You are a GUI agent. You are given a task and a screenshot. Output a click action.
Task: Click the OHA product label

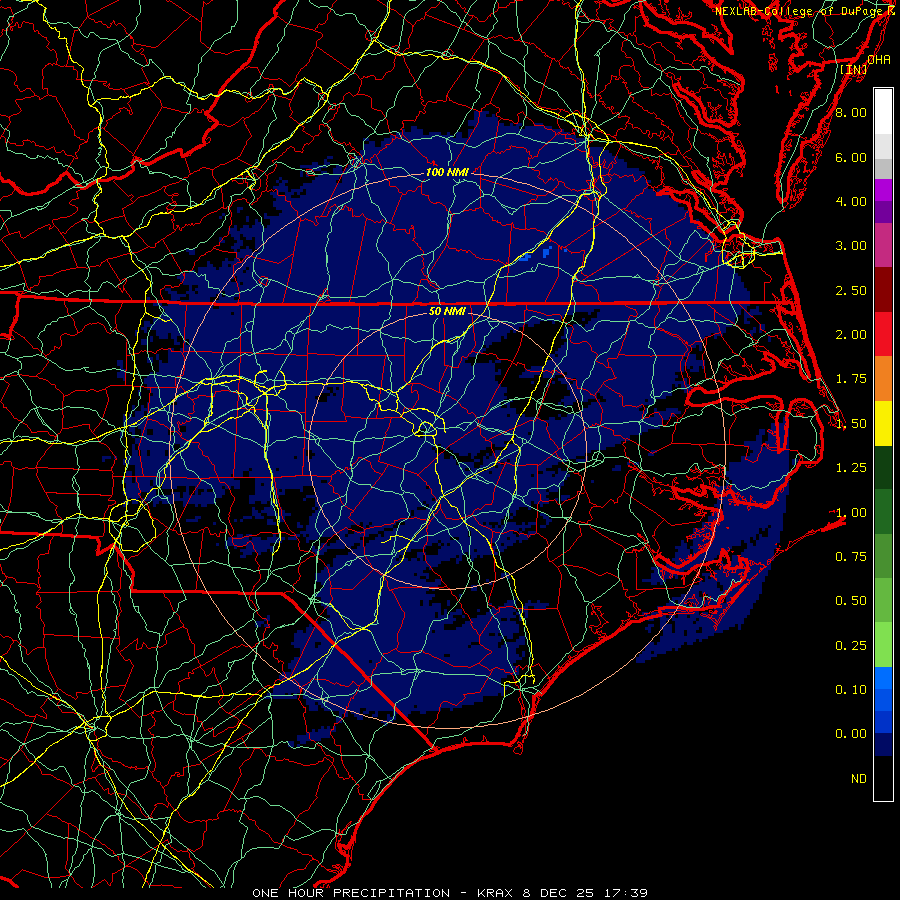tap(879, 59)
